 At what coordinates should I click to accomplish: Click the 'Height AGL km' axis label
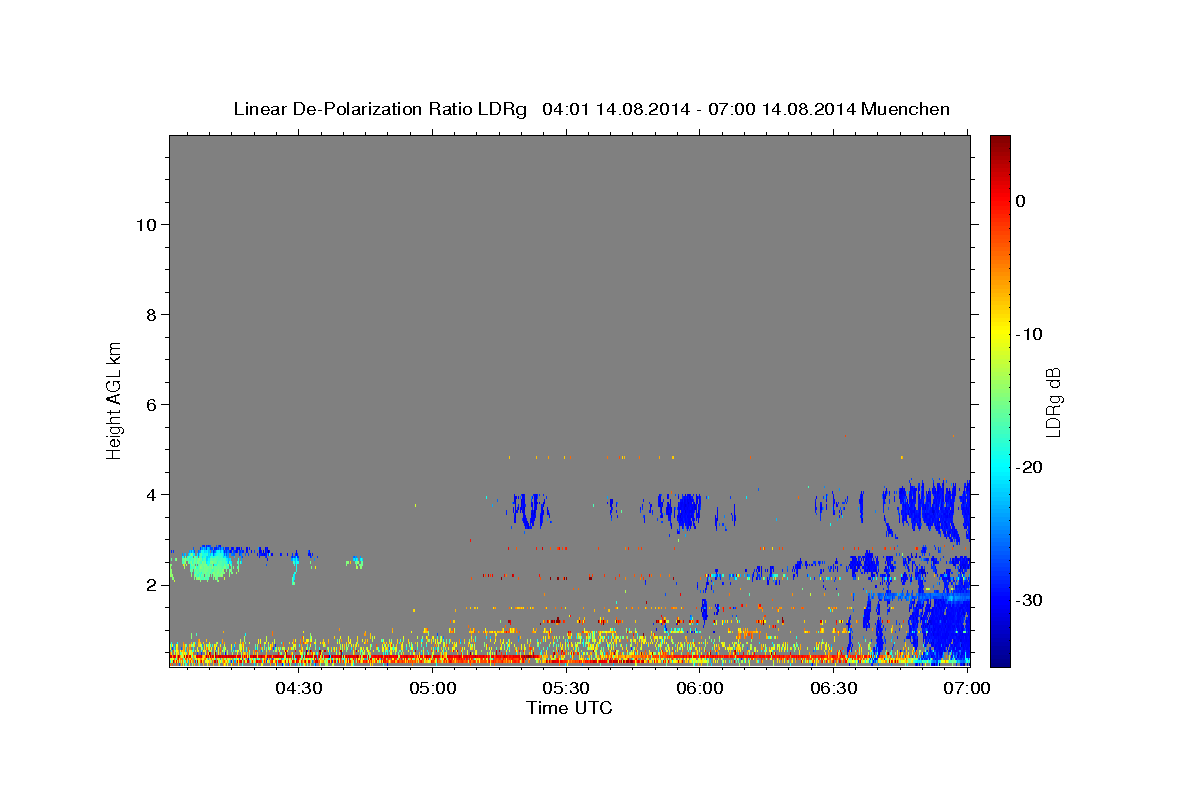pos(115,399)
